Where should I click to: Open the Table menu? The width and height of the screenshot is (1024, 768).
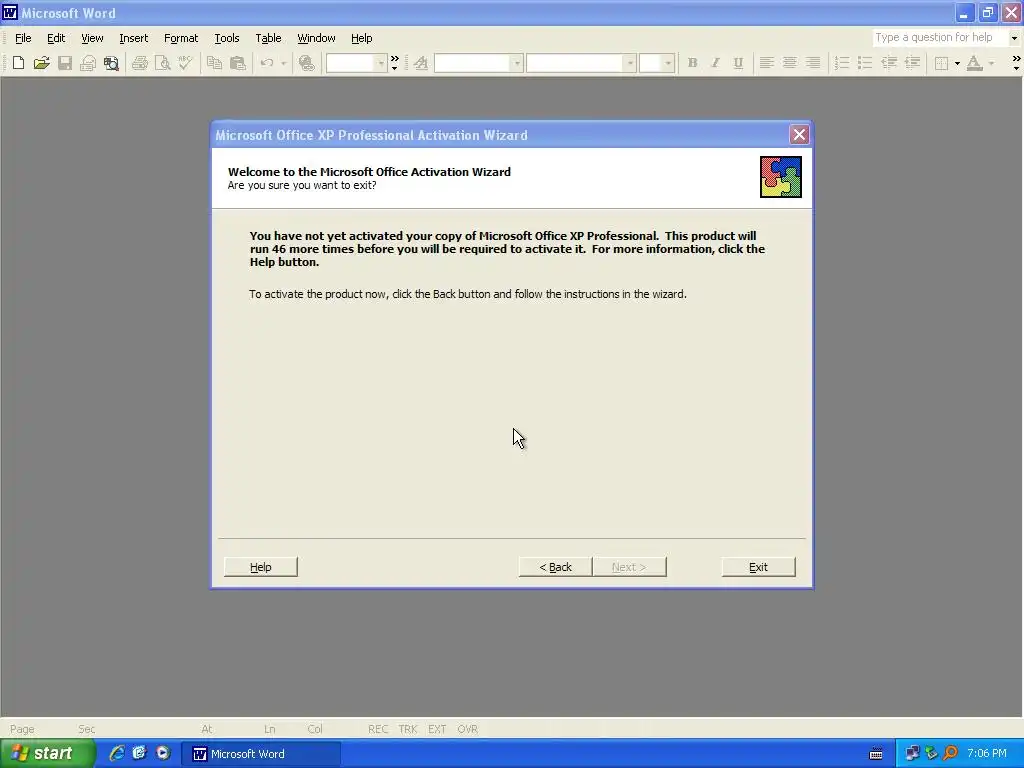(268, 38)
